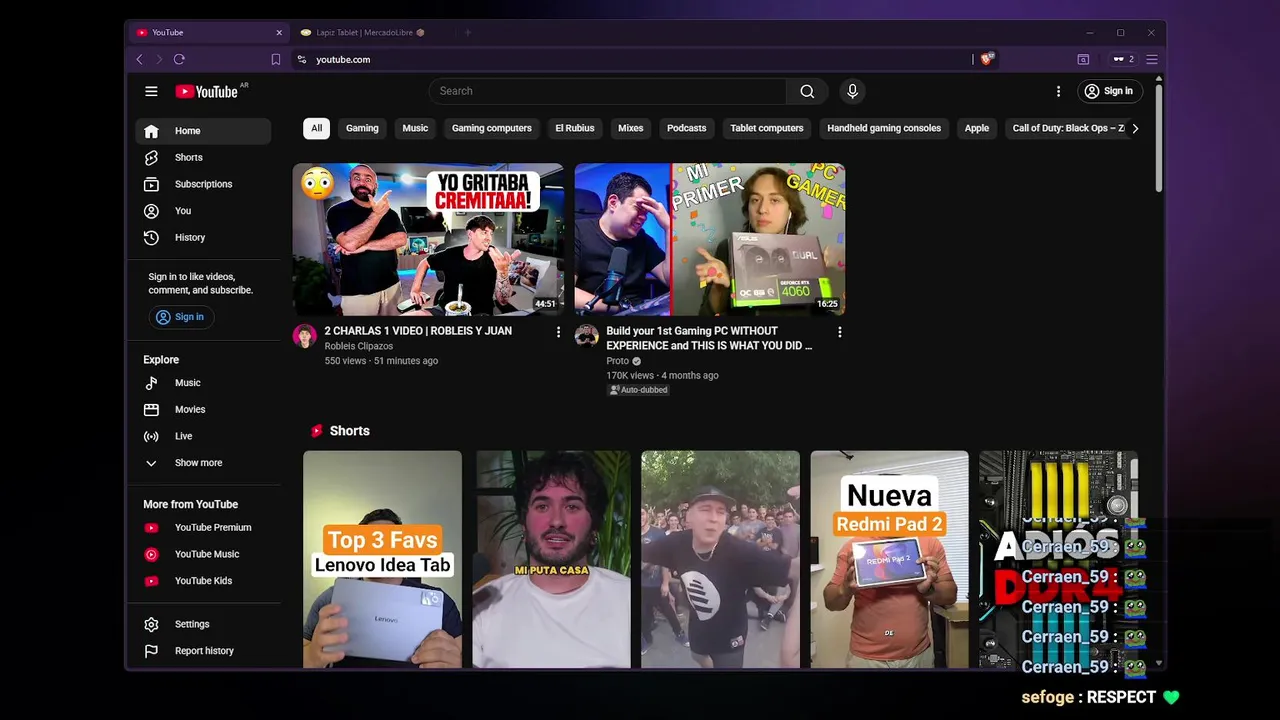The image size is (1280, 720).
Task: Open Subscriptions in the sidebar
Action: click(x=203, y=184)
